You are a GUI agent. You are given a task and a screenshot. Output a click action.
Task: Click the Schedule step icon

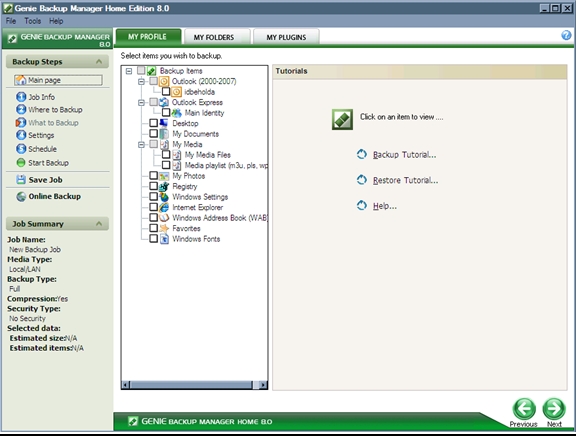21,149
